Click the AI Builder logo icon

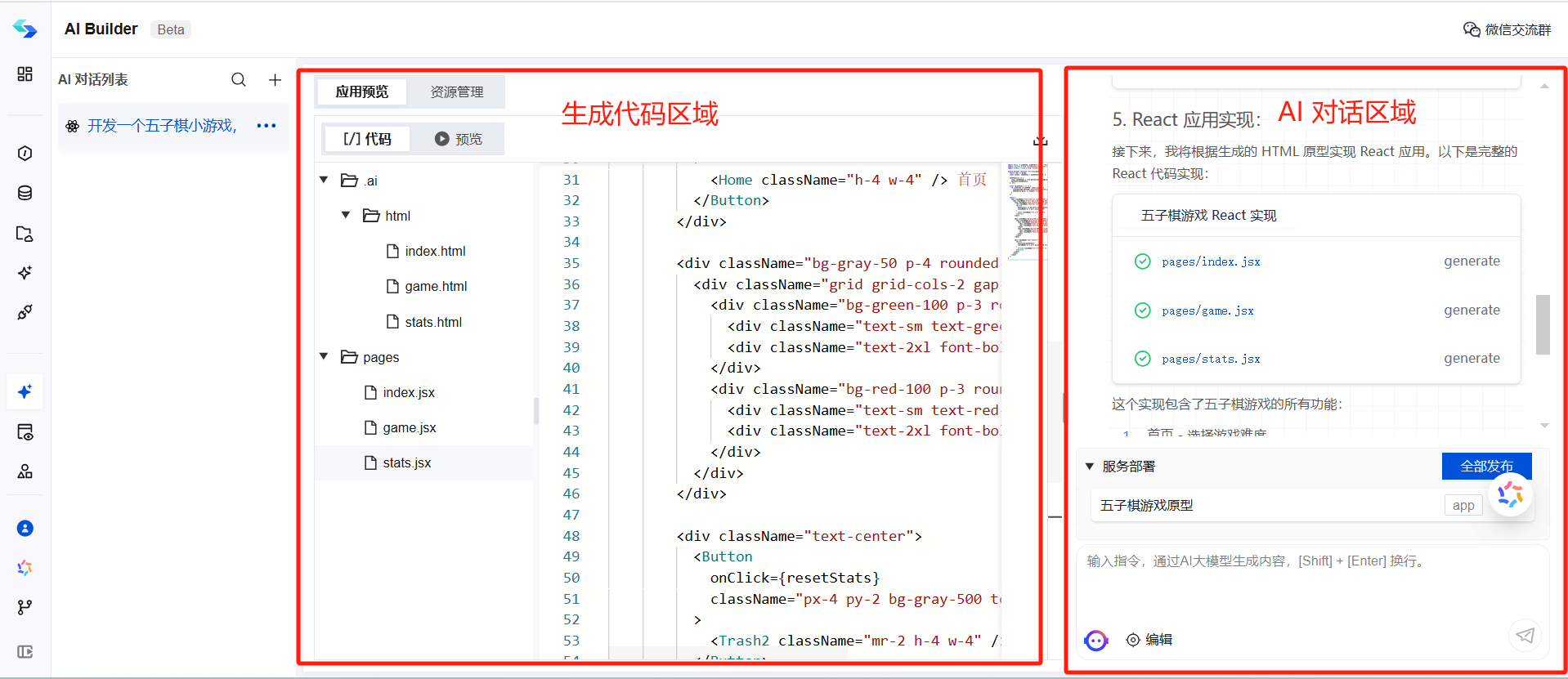[x=25, y=29]
